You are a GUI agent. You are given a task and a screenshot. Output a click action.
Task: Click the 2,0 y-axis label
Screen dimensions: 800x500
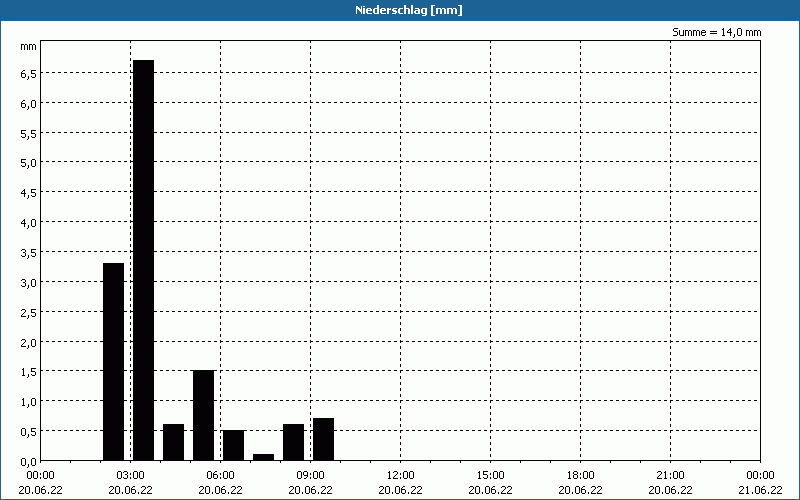point(29,343)
